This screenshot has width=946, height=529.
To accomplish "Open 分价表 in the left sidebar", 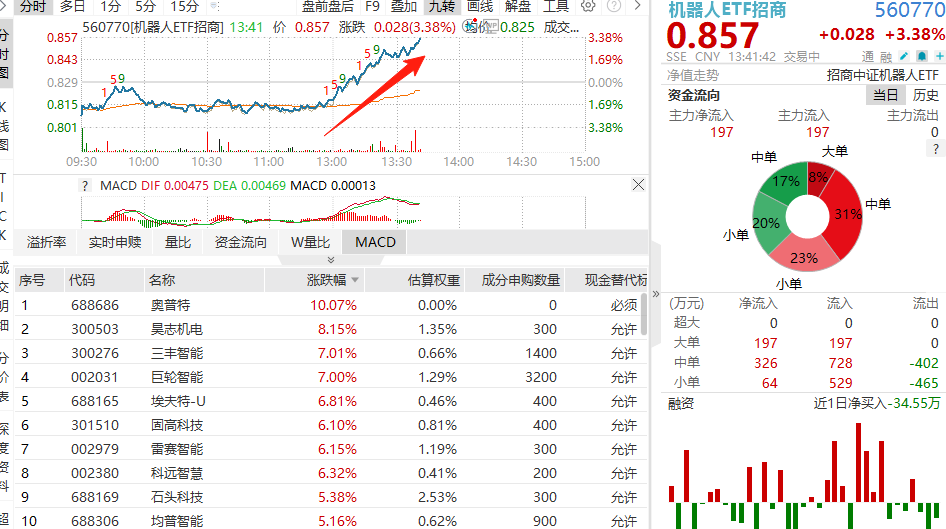I will [x=4, y=377].
